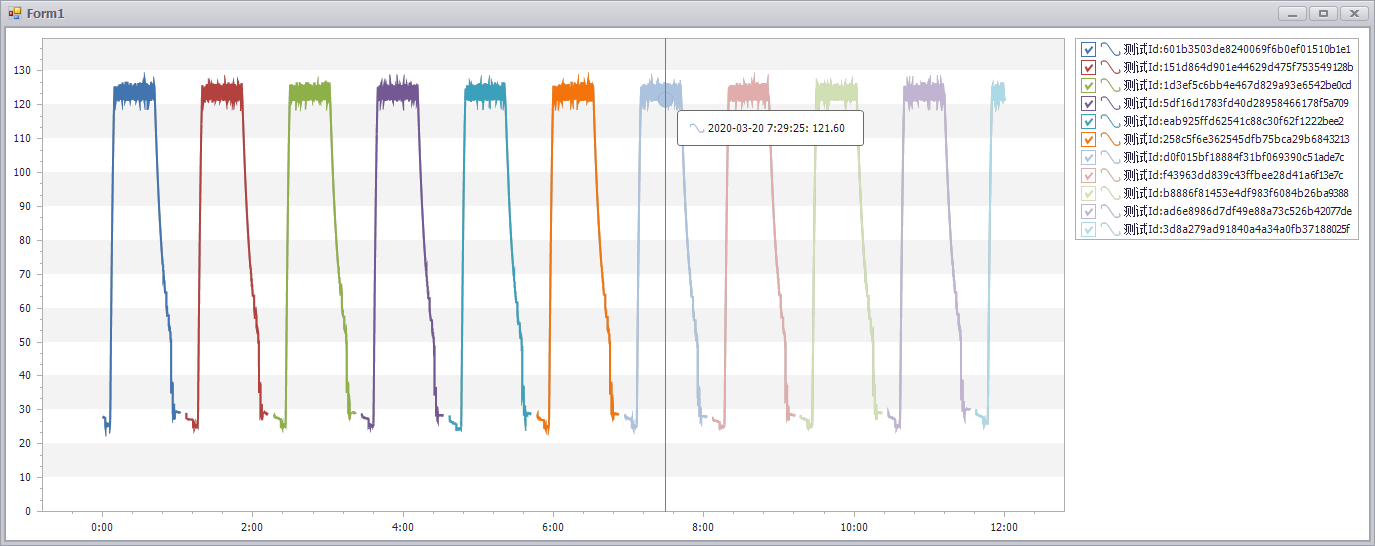This screenshot has height=546, width=1375.
Task: Hide the eab925ffd625 series via checkbox
Action: tap(1089, 121)
